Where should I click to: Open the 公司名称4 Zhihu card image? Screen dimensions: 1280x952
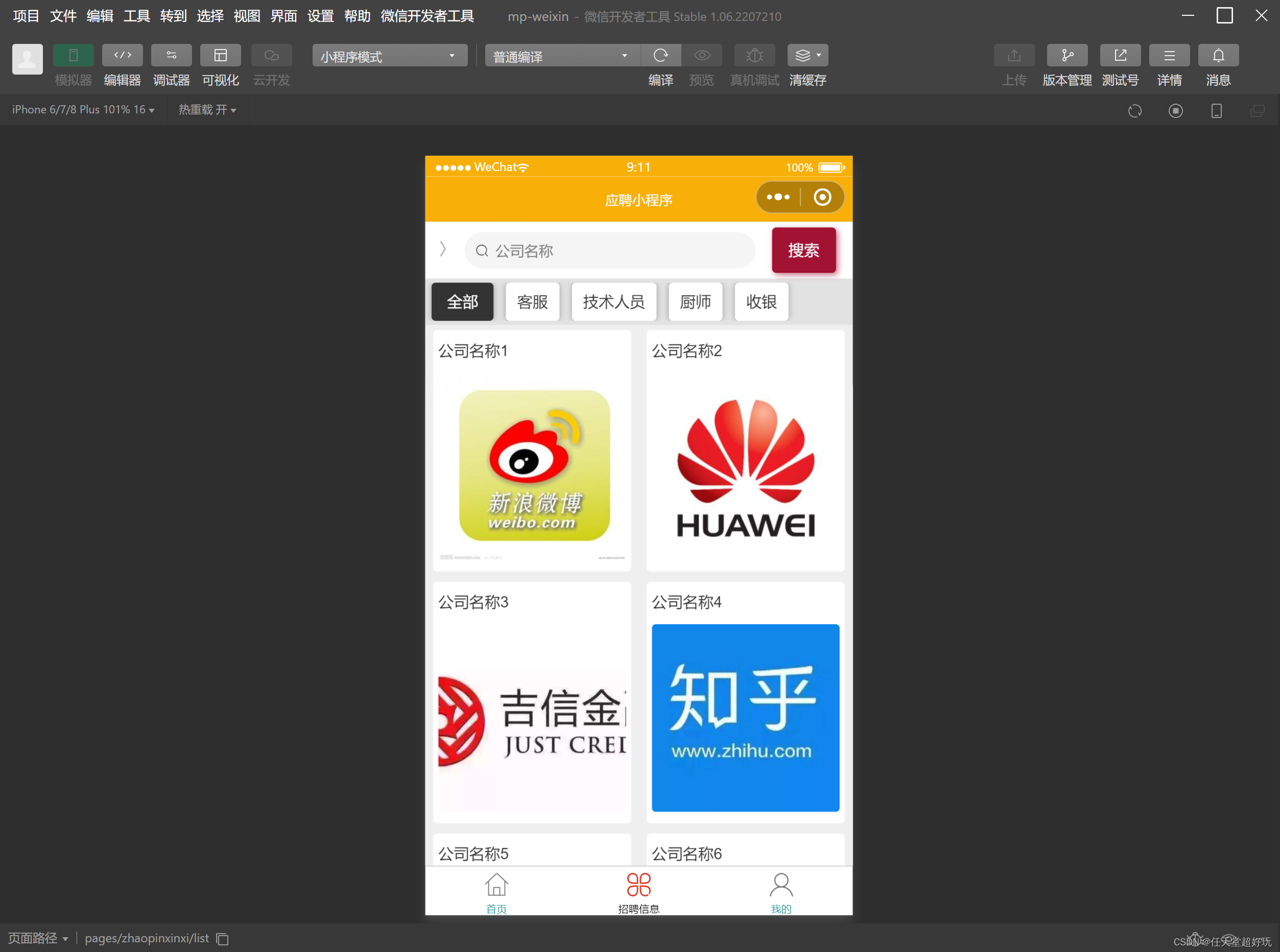(745, 718)
